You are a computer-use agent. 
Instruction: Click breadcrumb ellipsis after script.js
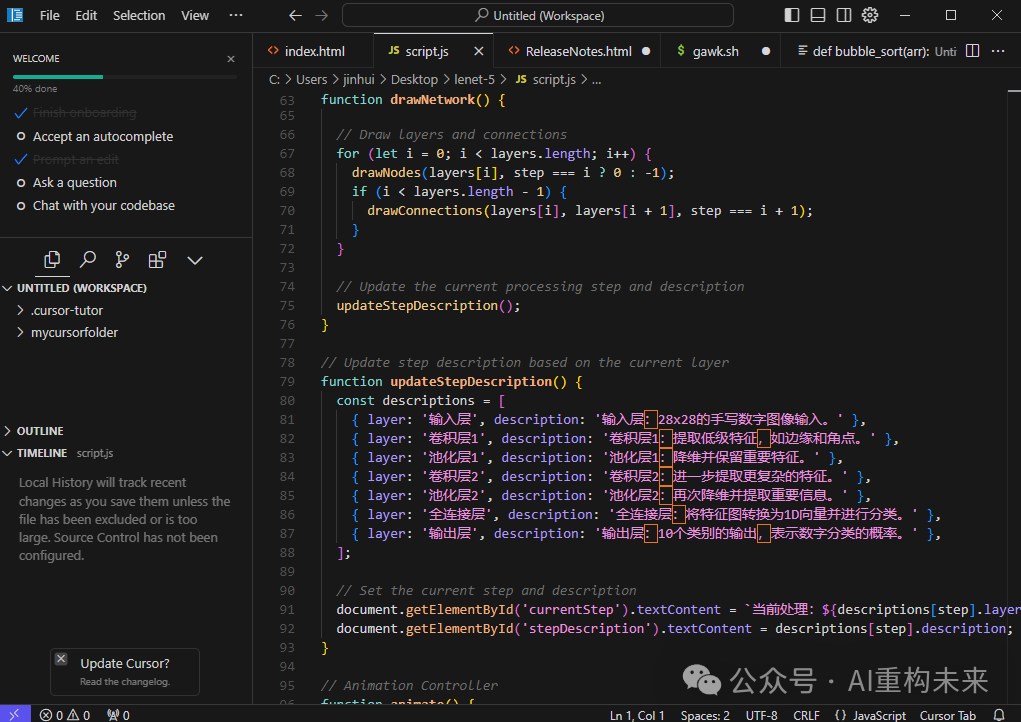(596, 79)
